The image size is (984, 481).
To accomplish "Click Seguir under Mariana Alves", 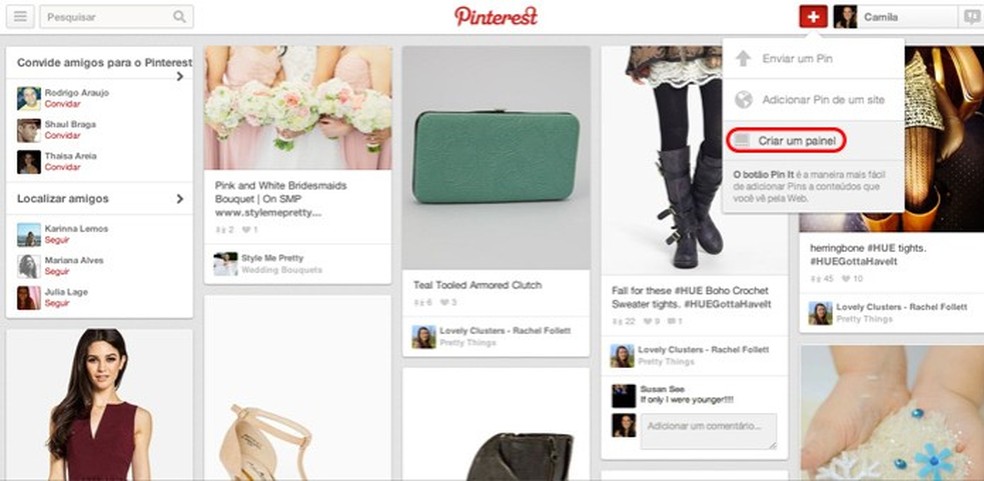I will pyautogui.click(x=56, y=271).
